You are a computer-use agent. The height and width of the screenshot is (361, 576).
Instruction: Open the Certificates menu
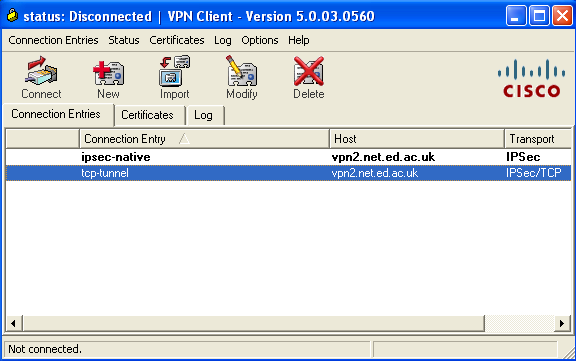point(177,40)
